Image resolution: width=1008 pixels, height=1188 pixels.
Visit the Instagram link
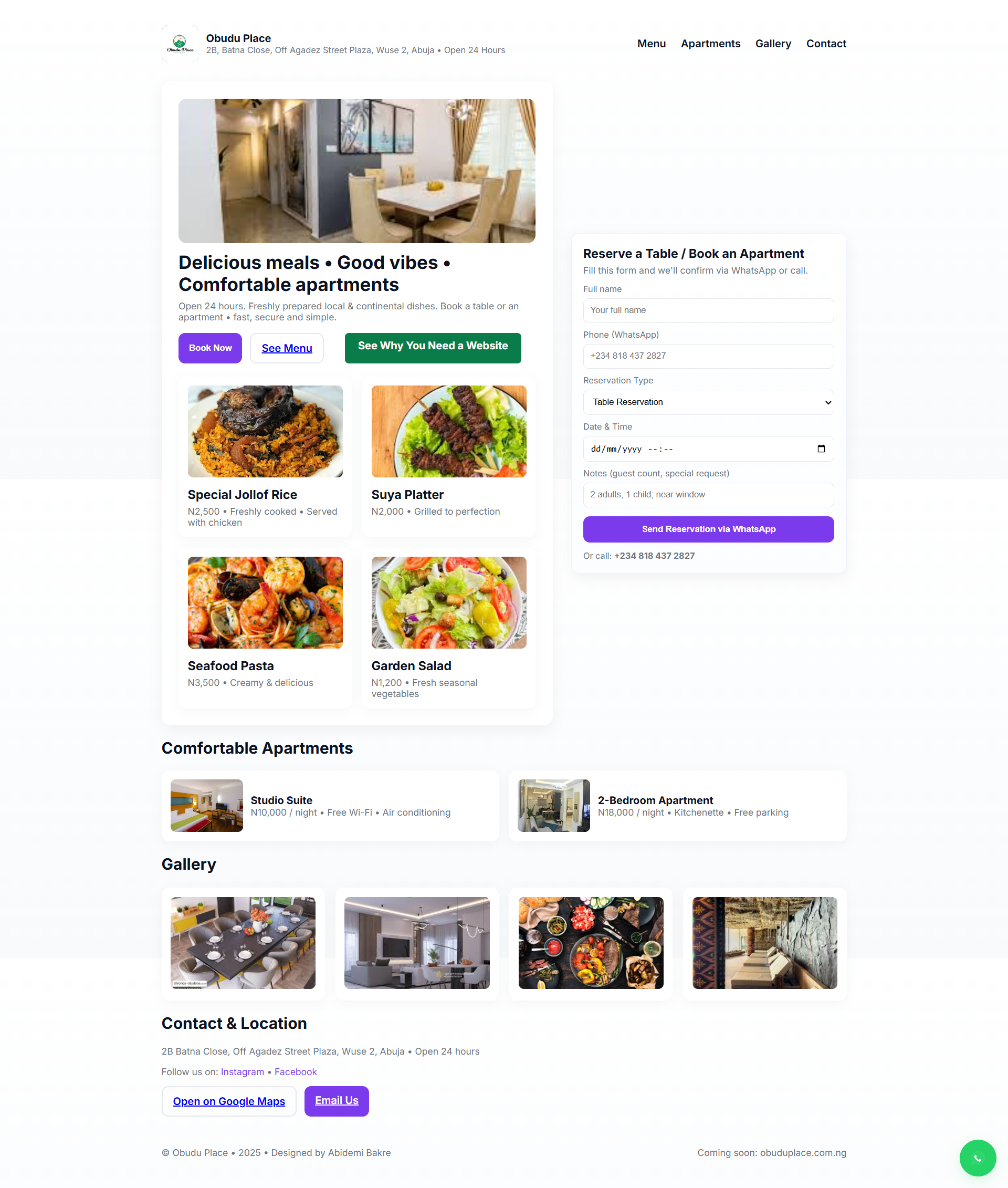pyautogui.click(x=242, y=1071)
